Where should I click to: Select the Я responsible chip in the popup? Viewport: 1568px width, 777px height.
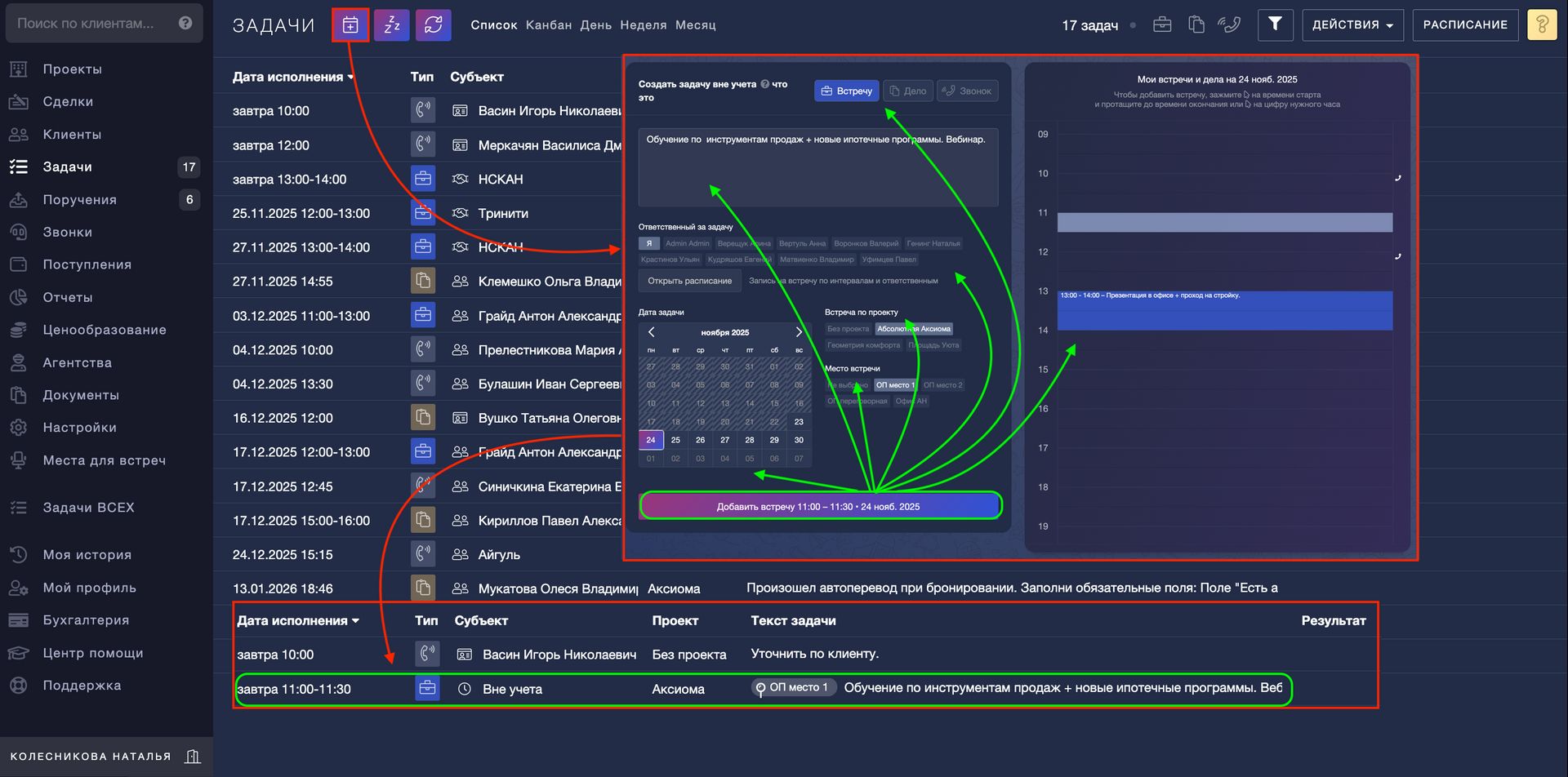coord(649,243)
